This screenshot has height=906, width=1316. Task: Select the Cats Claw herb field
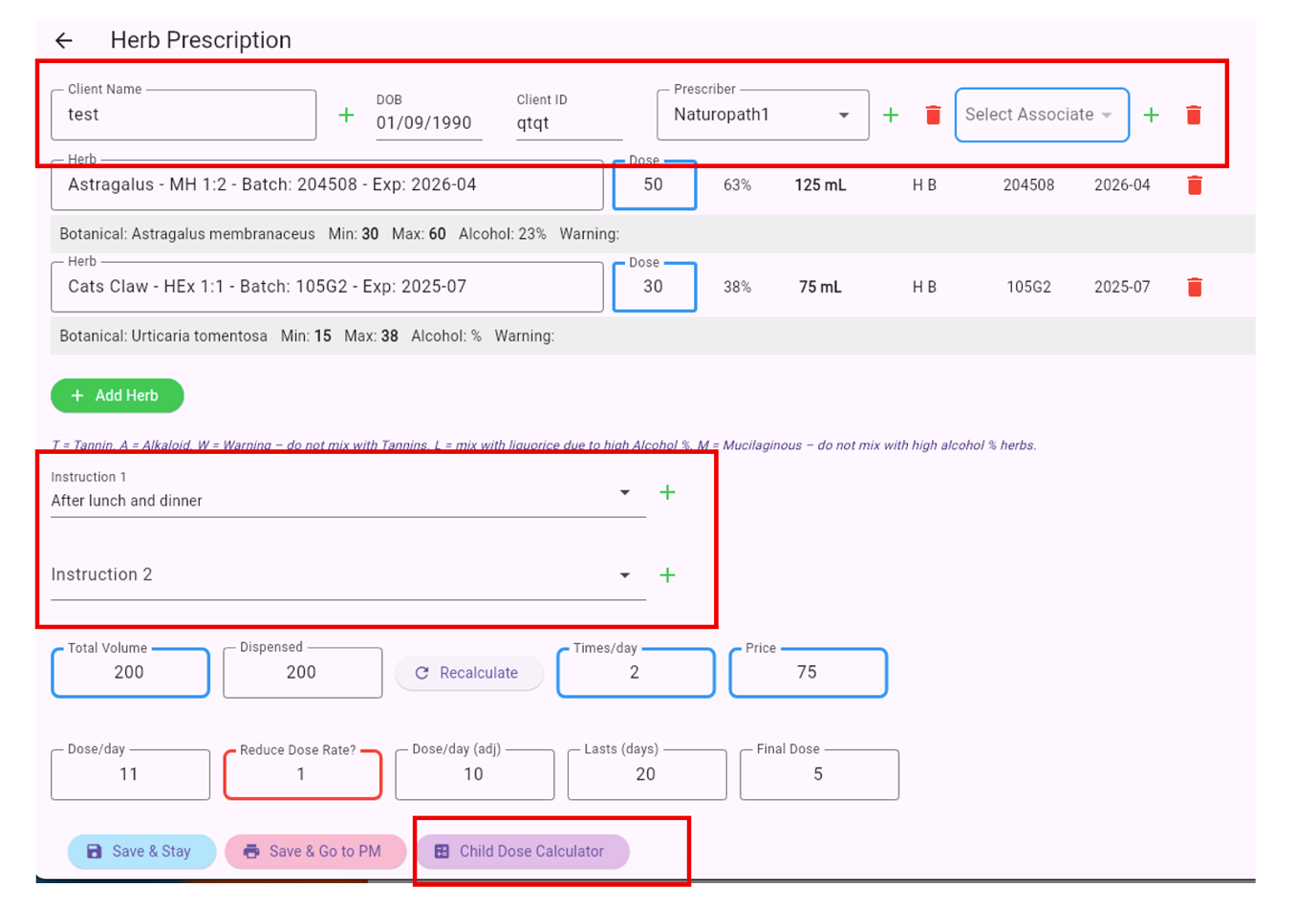coord(327,287)
